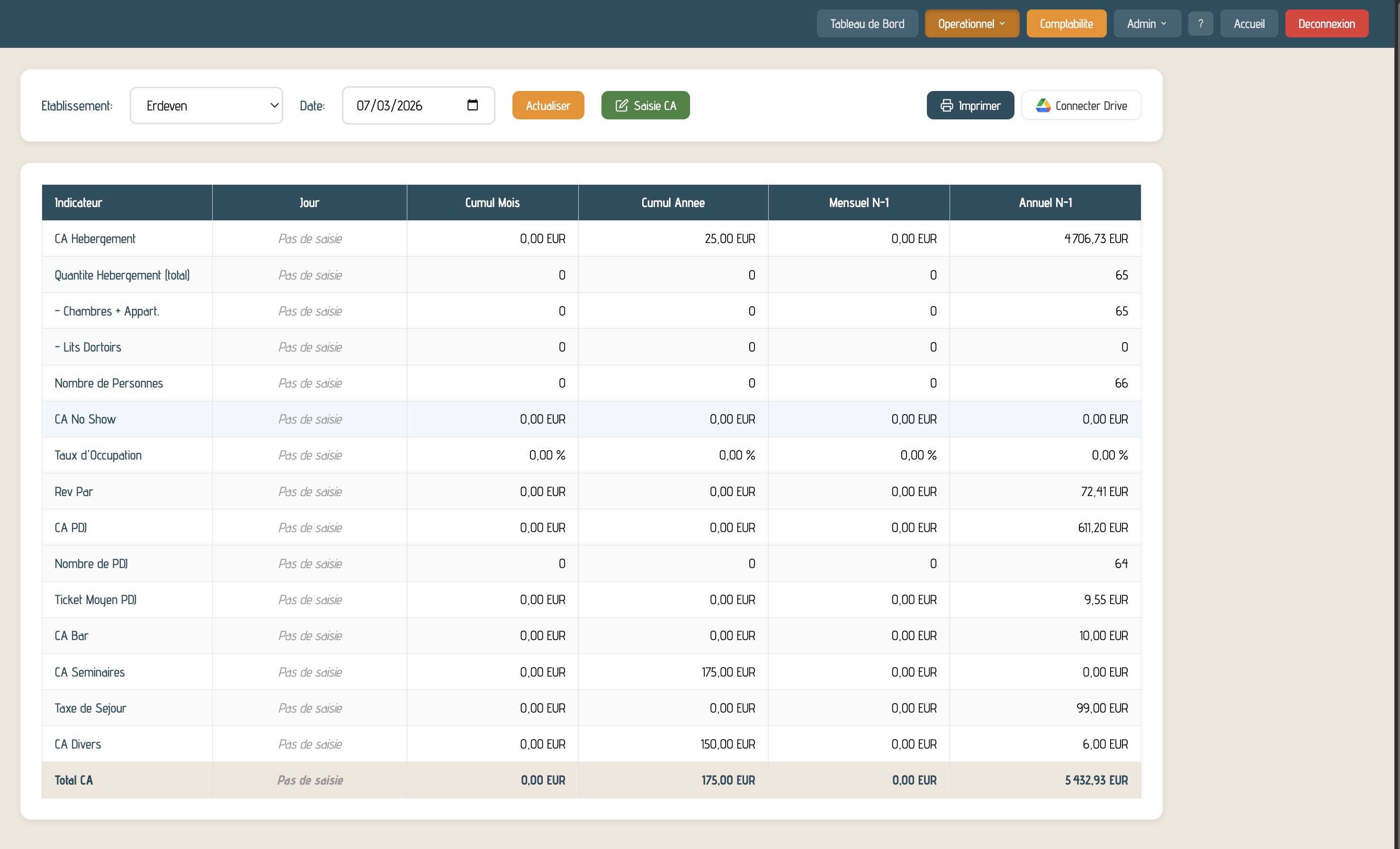
Task: Navigate to Accueil
Action: (1248, 24)
